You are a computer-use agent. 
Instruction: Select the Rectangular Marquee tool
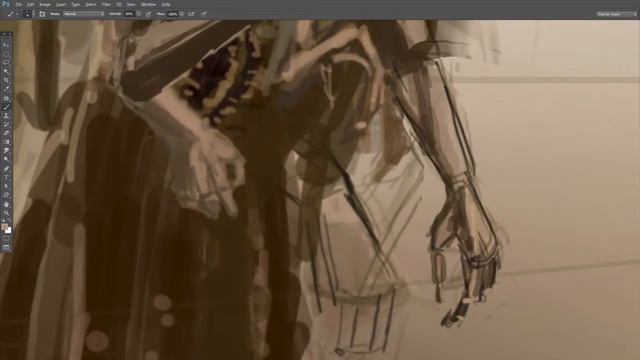click(x=6, y=54)
